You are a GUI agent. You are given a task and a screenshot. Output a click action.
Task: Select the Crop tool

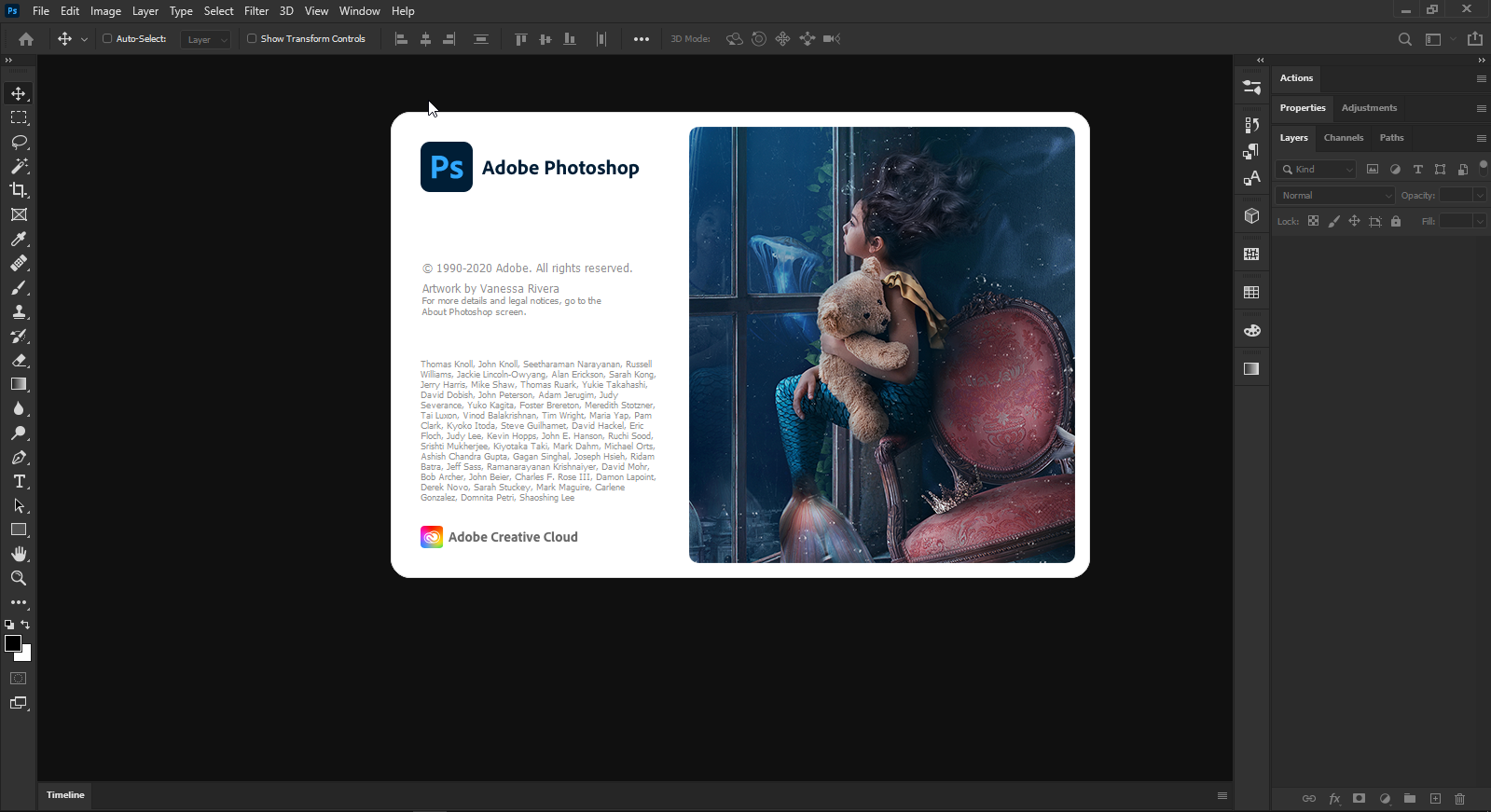(19, 190)
